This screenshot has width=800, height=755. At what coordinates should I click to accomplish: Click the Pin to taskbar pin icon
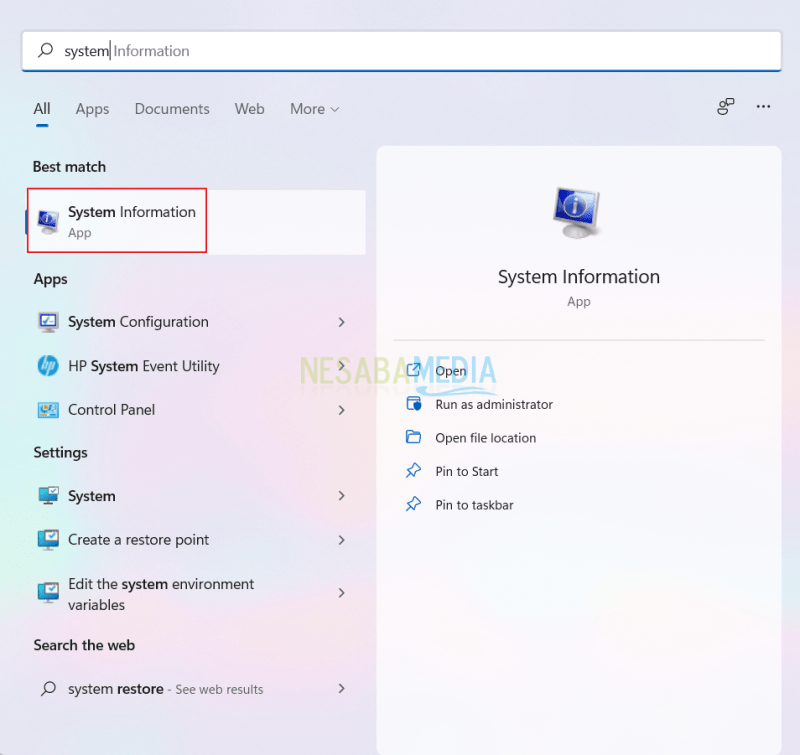(x=413, y=504)
